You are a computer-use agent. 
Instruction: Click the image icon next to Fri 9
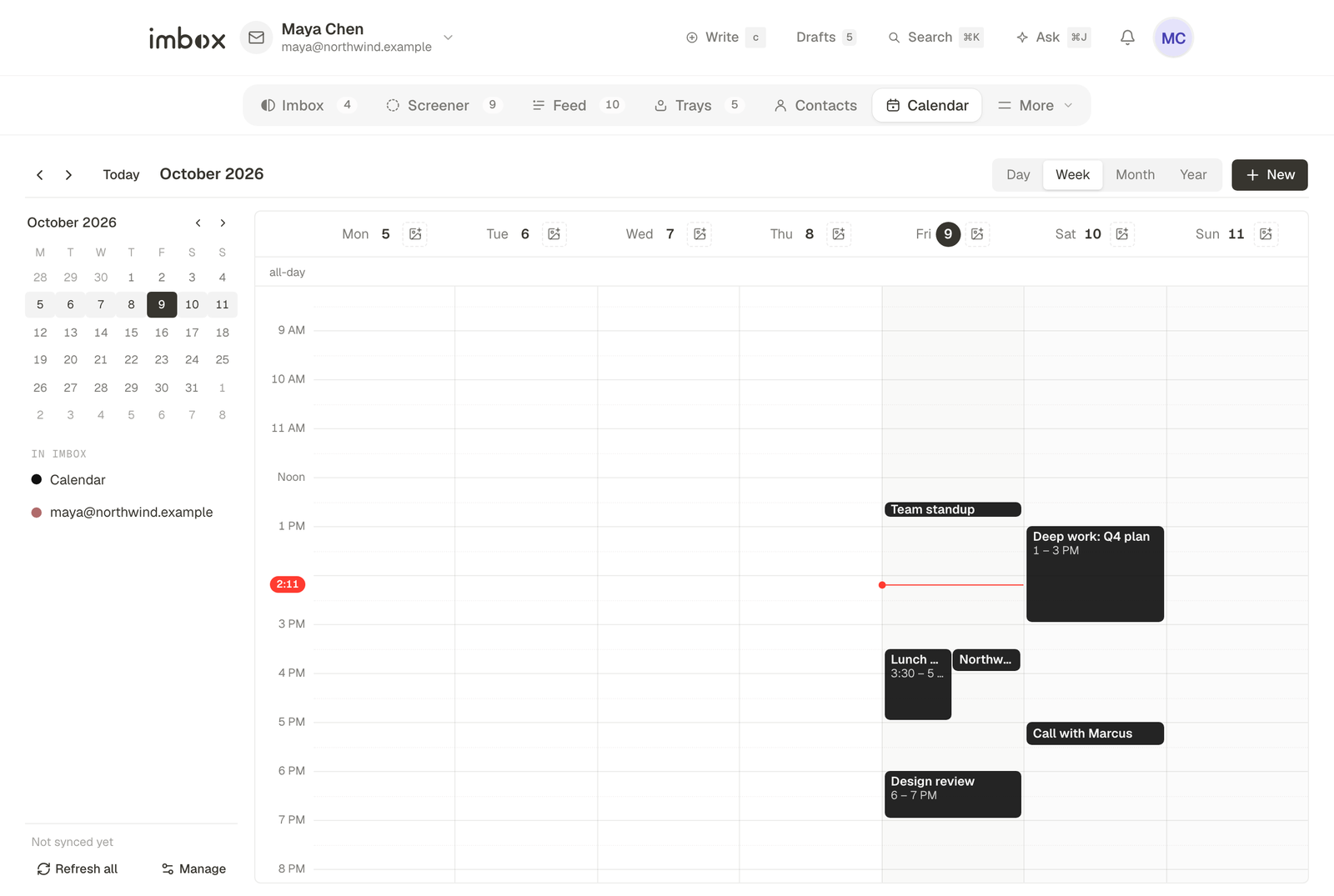coord(977,234)
